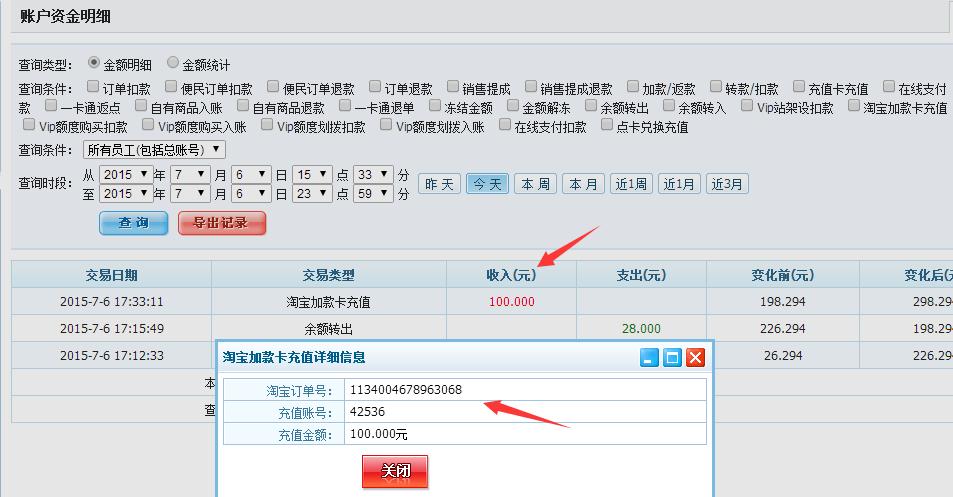Click the 余额转出 transaction type cell
Viewport: 953px width, 497px height.
[x=329, y=329]
